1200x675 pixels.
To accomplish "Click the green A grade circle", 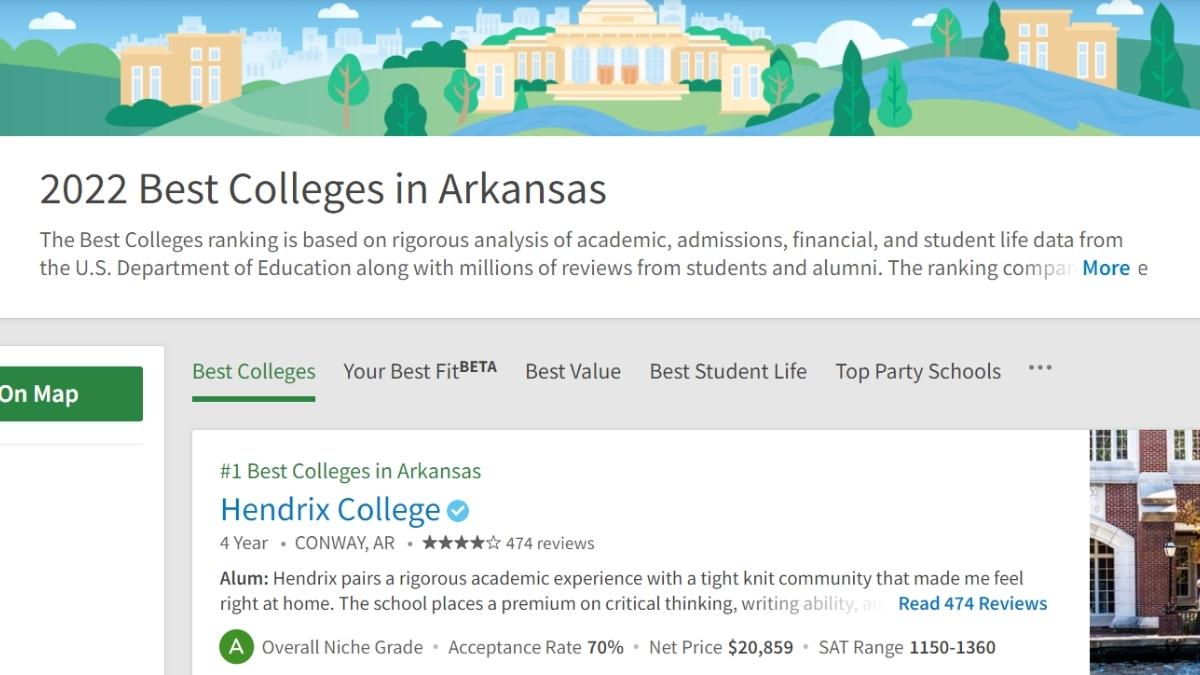I will point(236,647).
